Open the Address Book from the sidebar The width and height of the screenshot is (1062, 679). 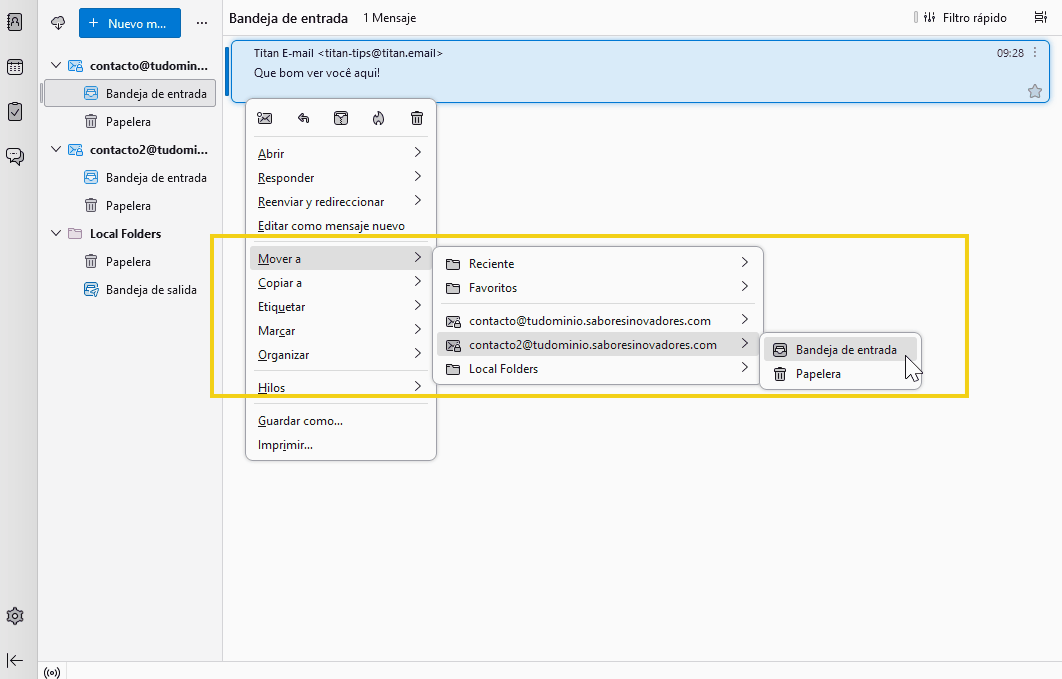15,22
